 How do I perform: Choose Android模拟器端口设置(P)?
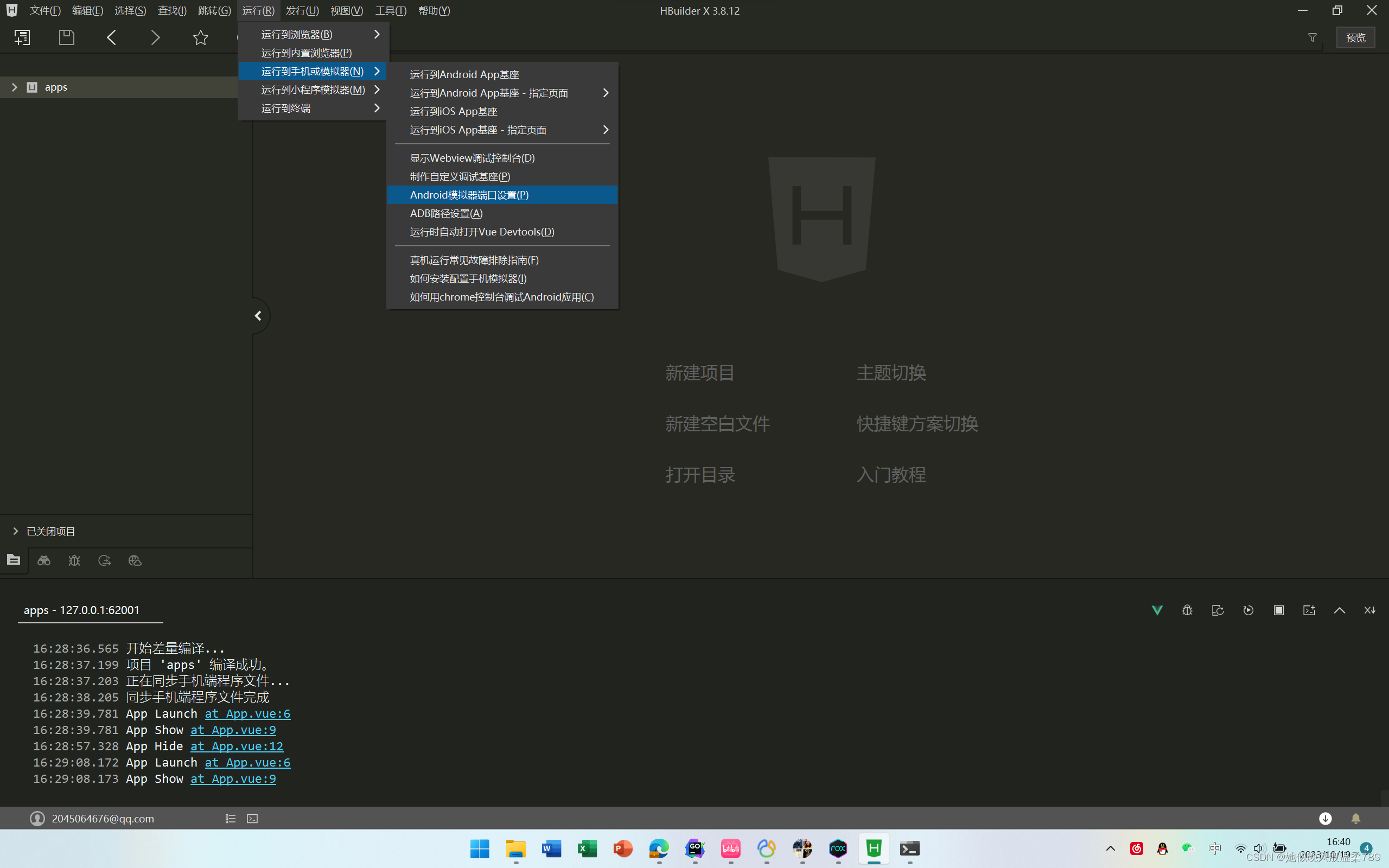pos(502,195)
